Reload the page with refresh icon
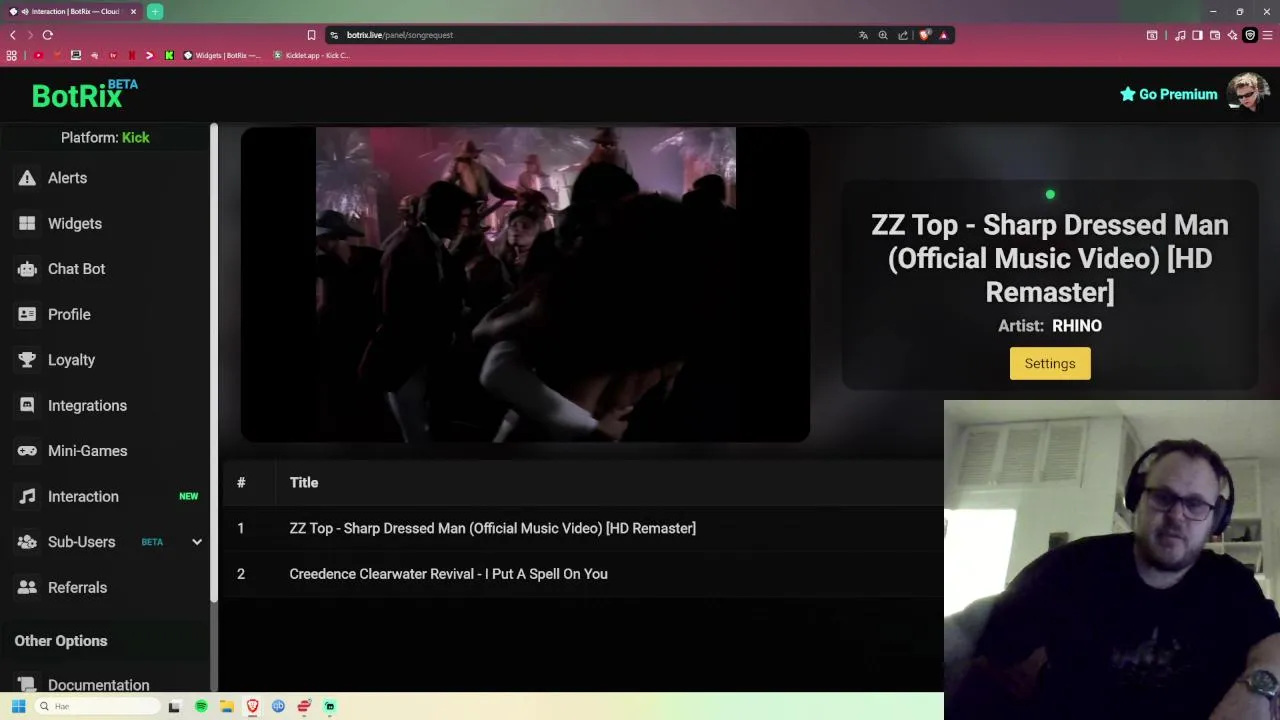Screen dimensions: 1280x720 click(x=47, y=35)
